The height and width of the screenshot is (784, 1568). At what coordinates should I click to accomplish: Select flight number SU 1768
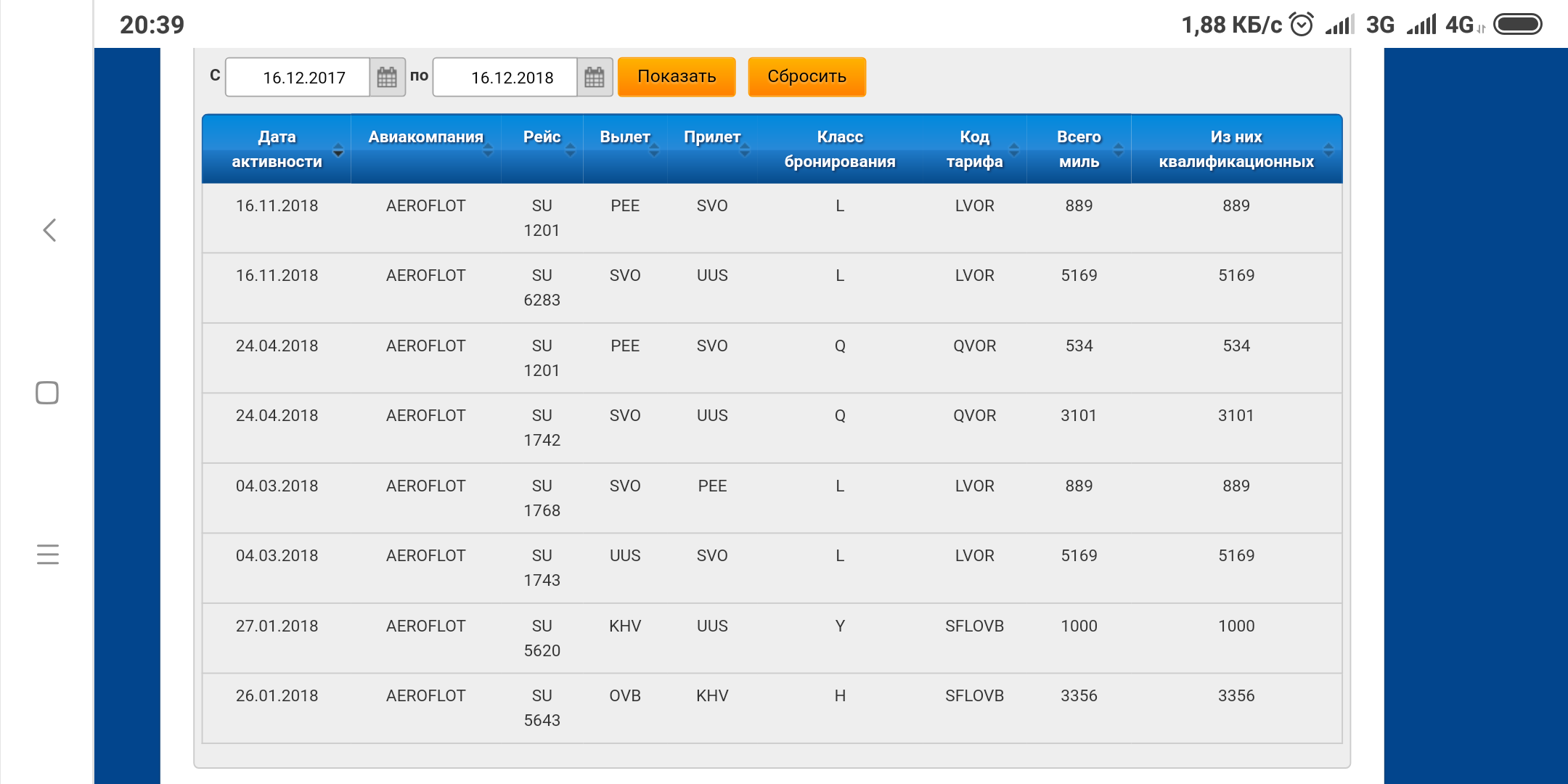click(x=542, y=498)
